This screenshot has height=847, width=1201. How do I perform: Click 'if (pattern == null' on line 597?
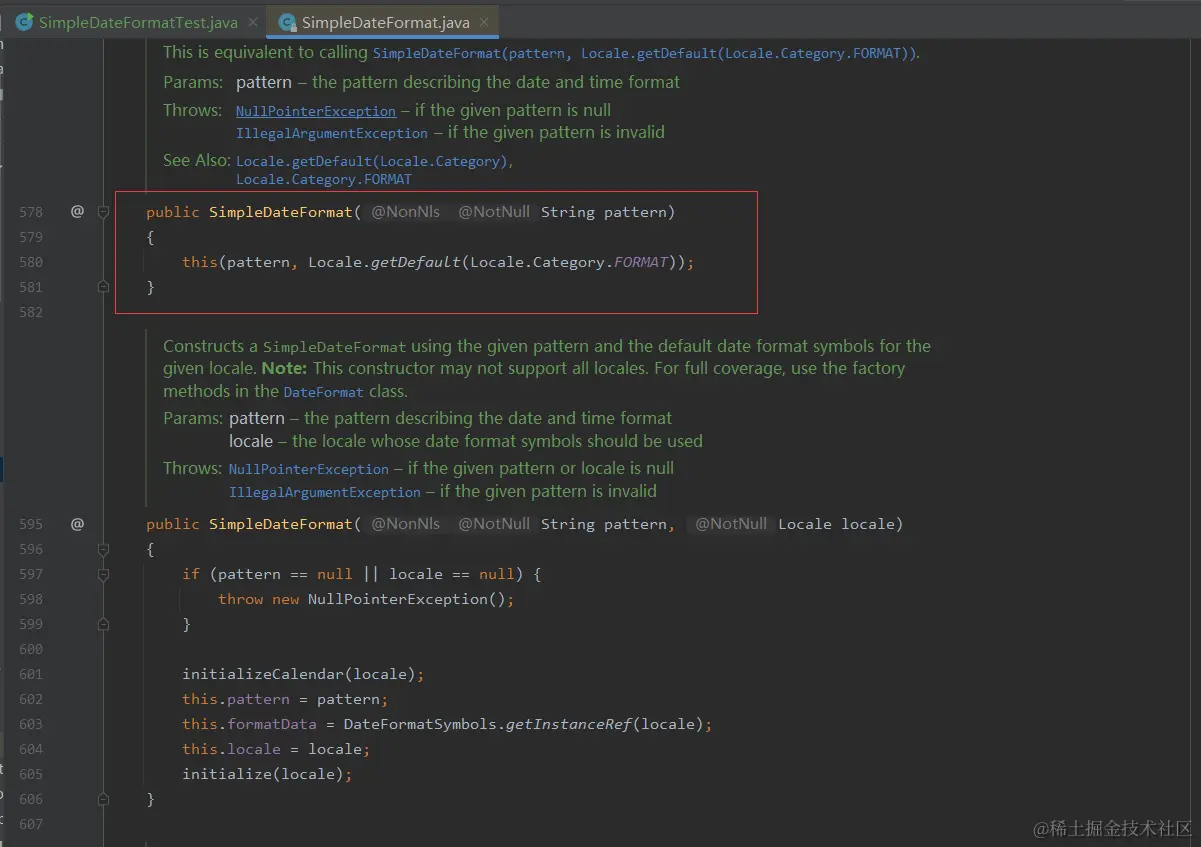tap(267, 574)
